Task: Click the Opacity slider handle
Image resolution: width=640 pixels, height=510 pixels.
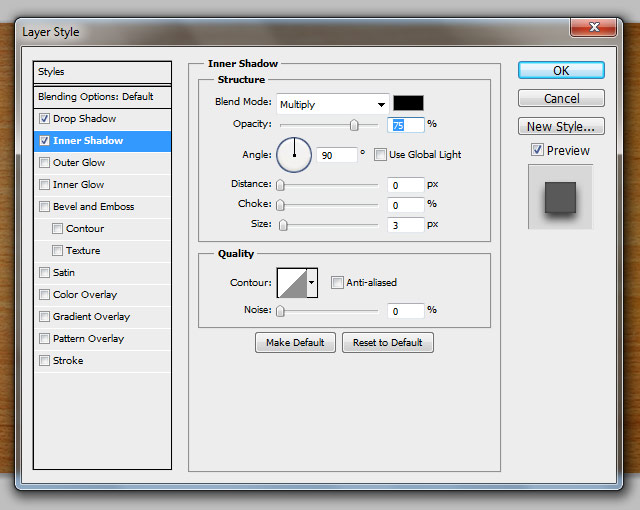Action: pyautogui.click(x=354, y=125)
